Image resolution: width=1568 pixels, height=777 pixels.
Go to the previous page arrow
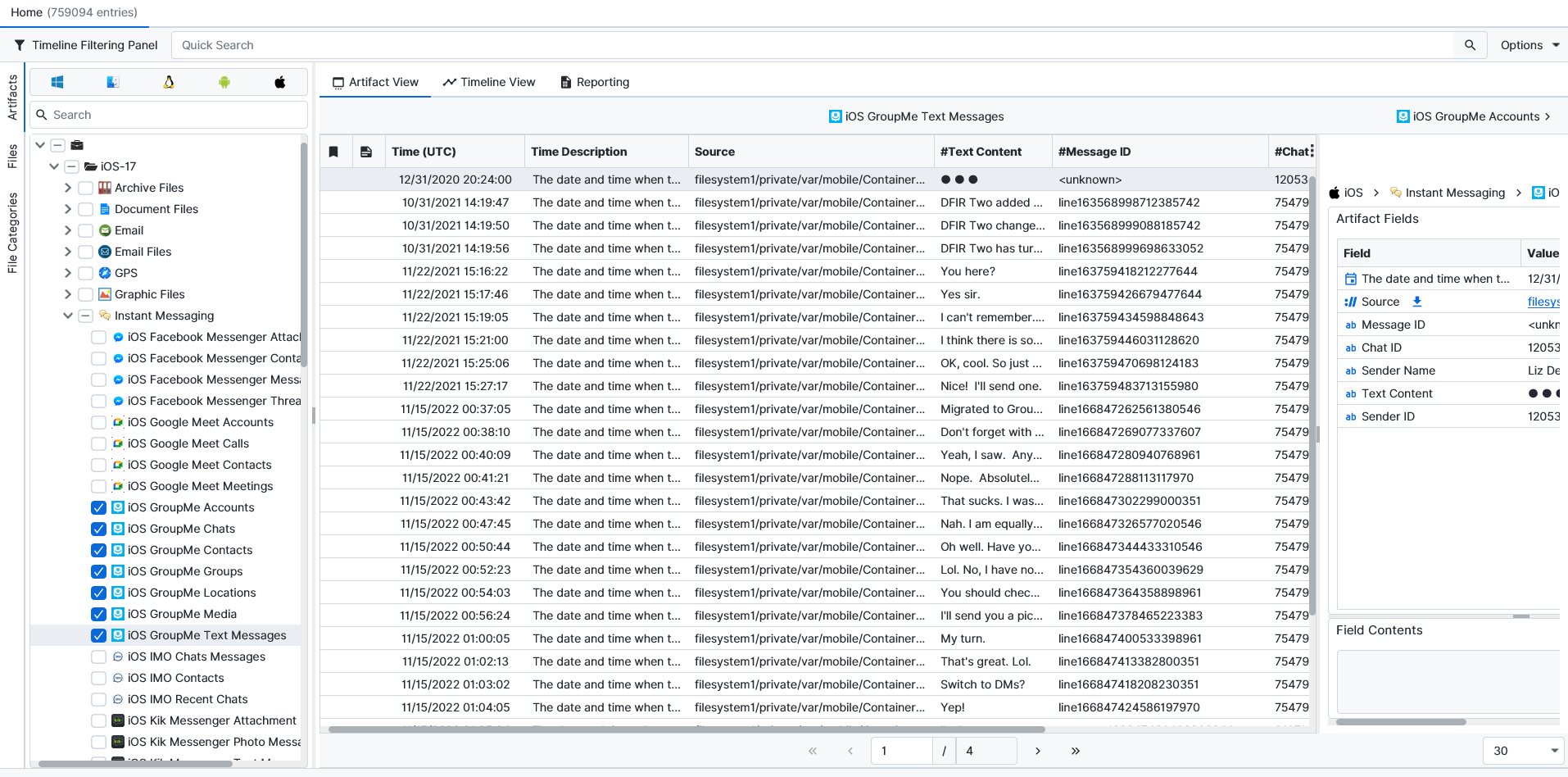[850, 751]
